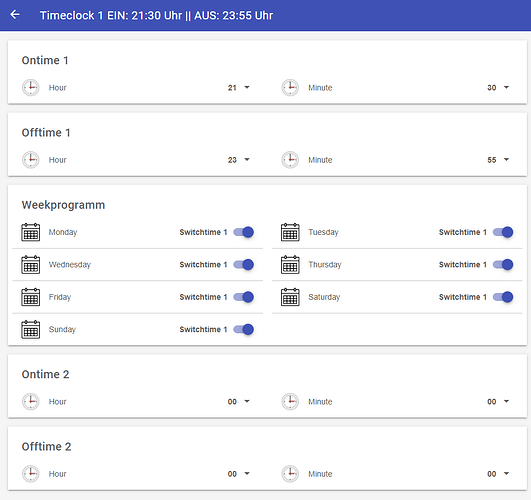Image resolution: width=531 pixels, height=500 pixels.
Task: Click the Tuesday calendar icon
Action: click(290, 232)
